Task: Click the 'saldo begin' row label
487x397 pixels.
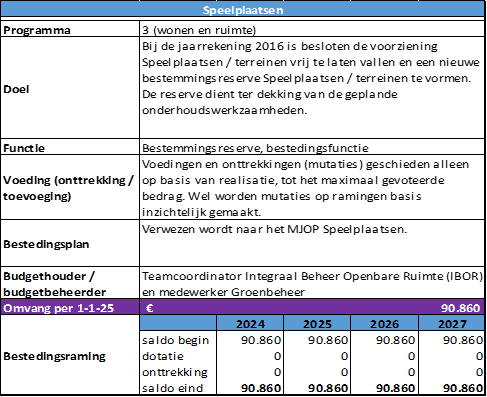Action: pos(175,340)
